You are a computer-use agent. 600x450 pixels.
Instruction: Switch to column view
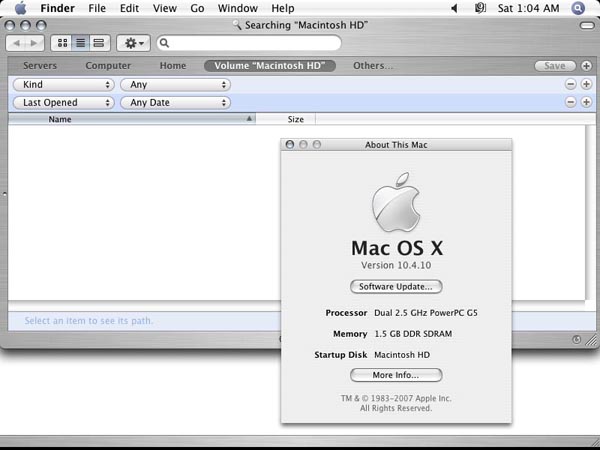[99, 43]
